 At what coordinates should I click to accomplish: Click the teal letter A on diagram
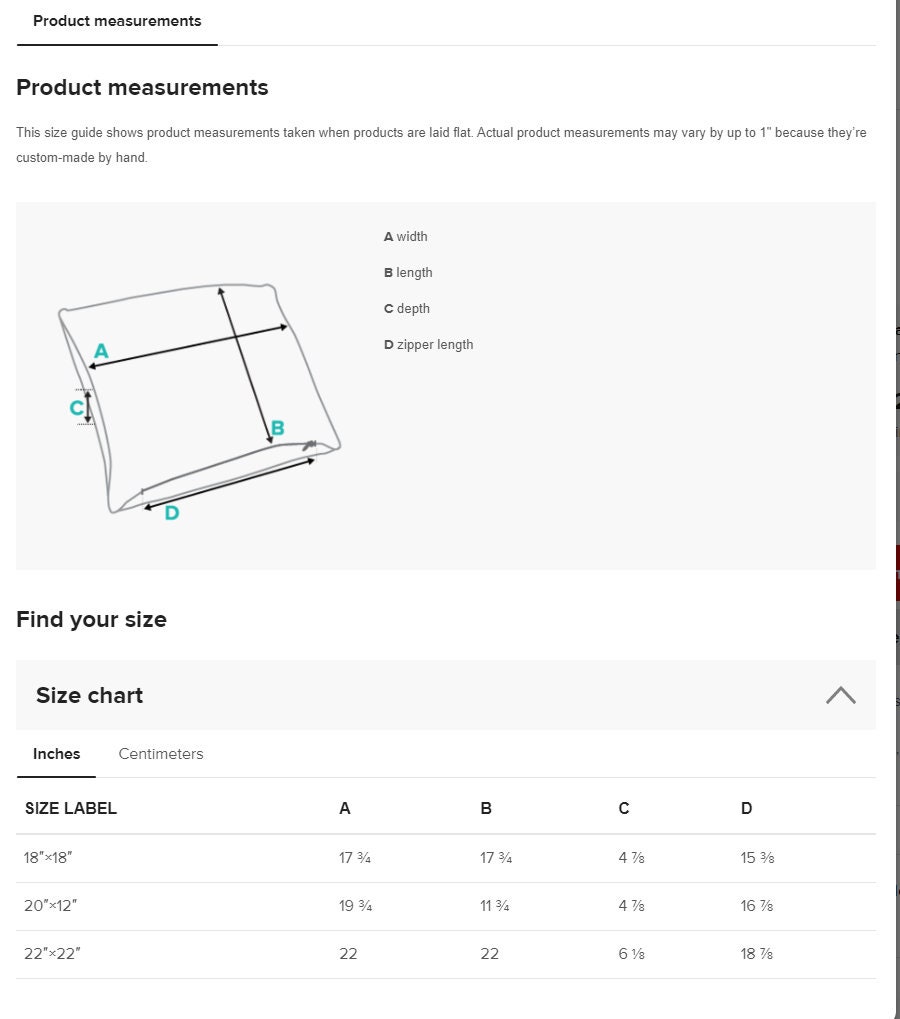pos(101,351)
